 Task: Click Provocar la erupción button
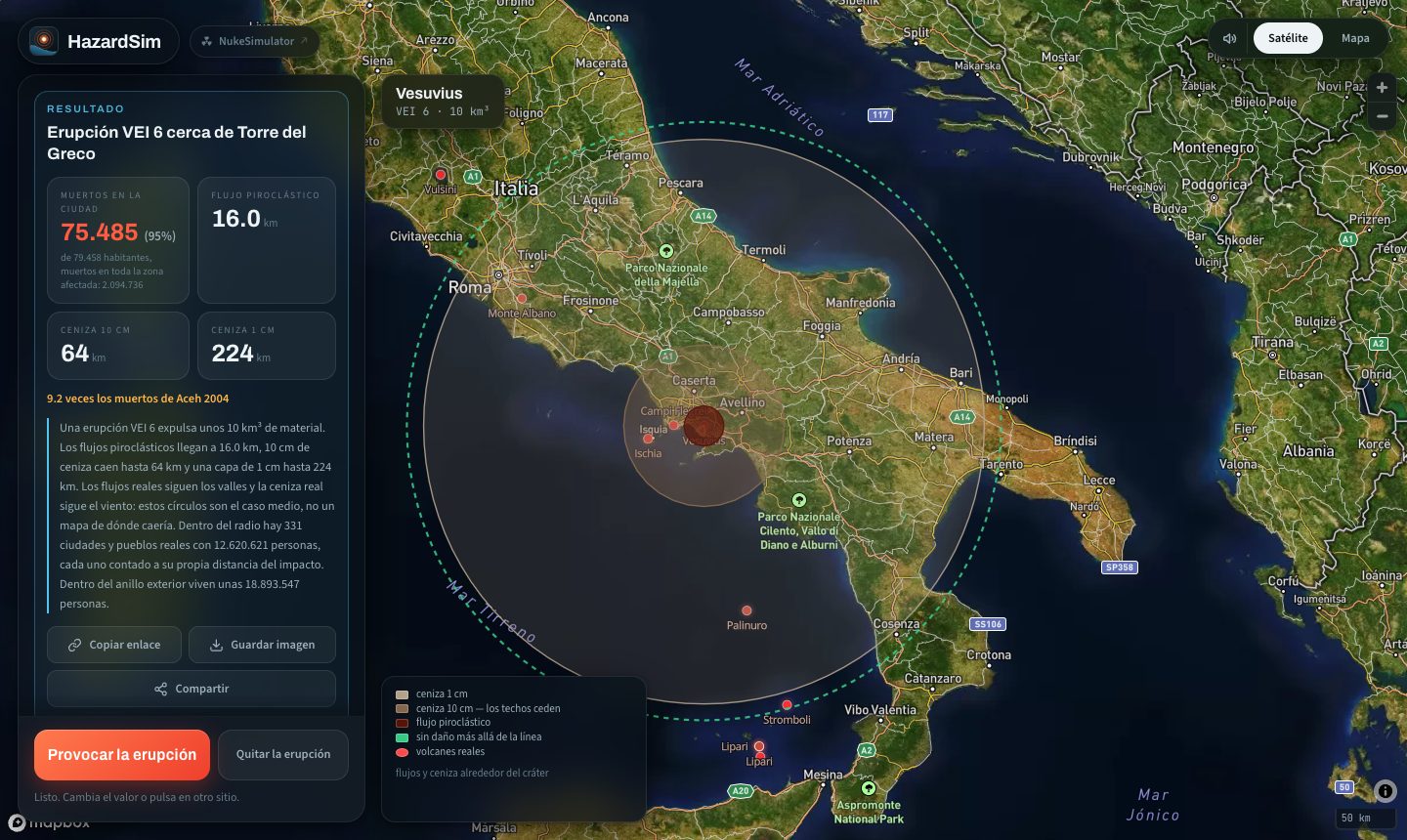coord(122,755)
